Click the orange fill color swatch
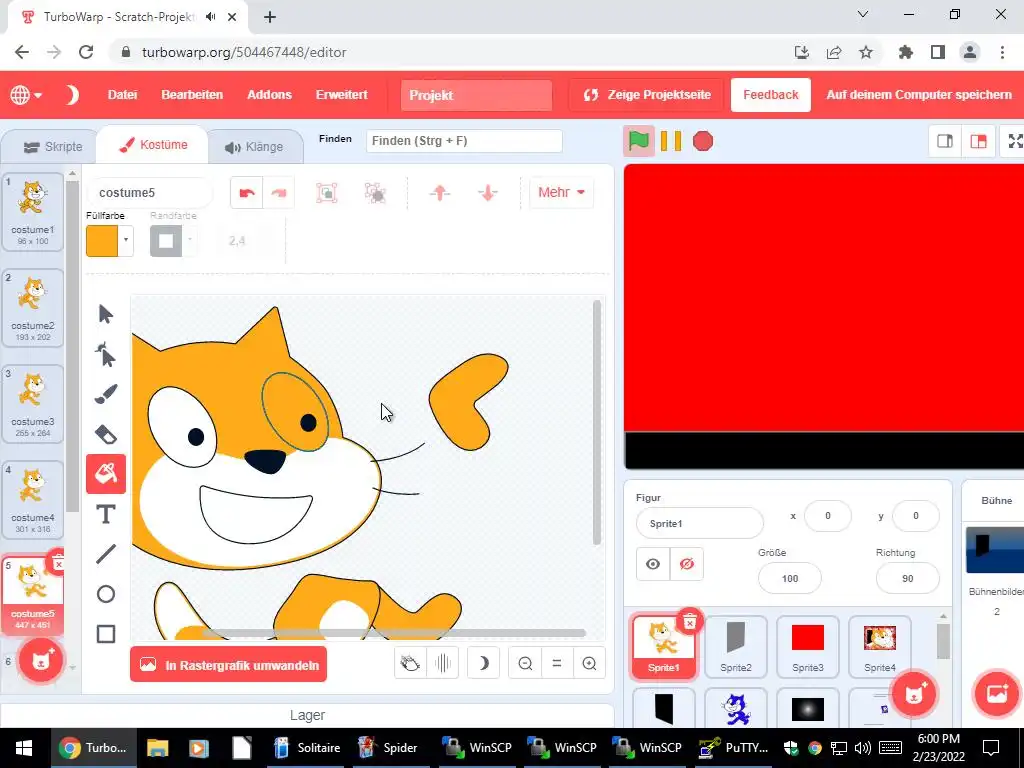The width and height of the screenshot is (1024, 768). click(102, 241)
